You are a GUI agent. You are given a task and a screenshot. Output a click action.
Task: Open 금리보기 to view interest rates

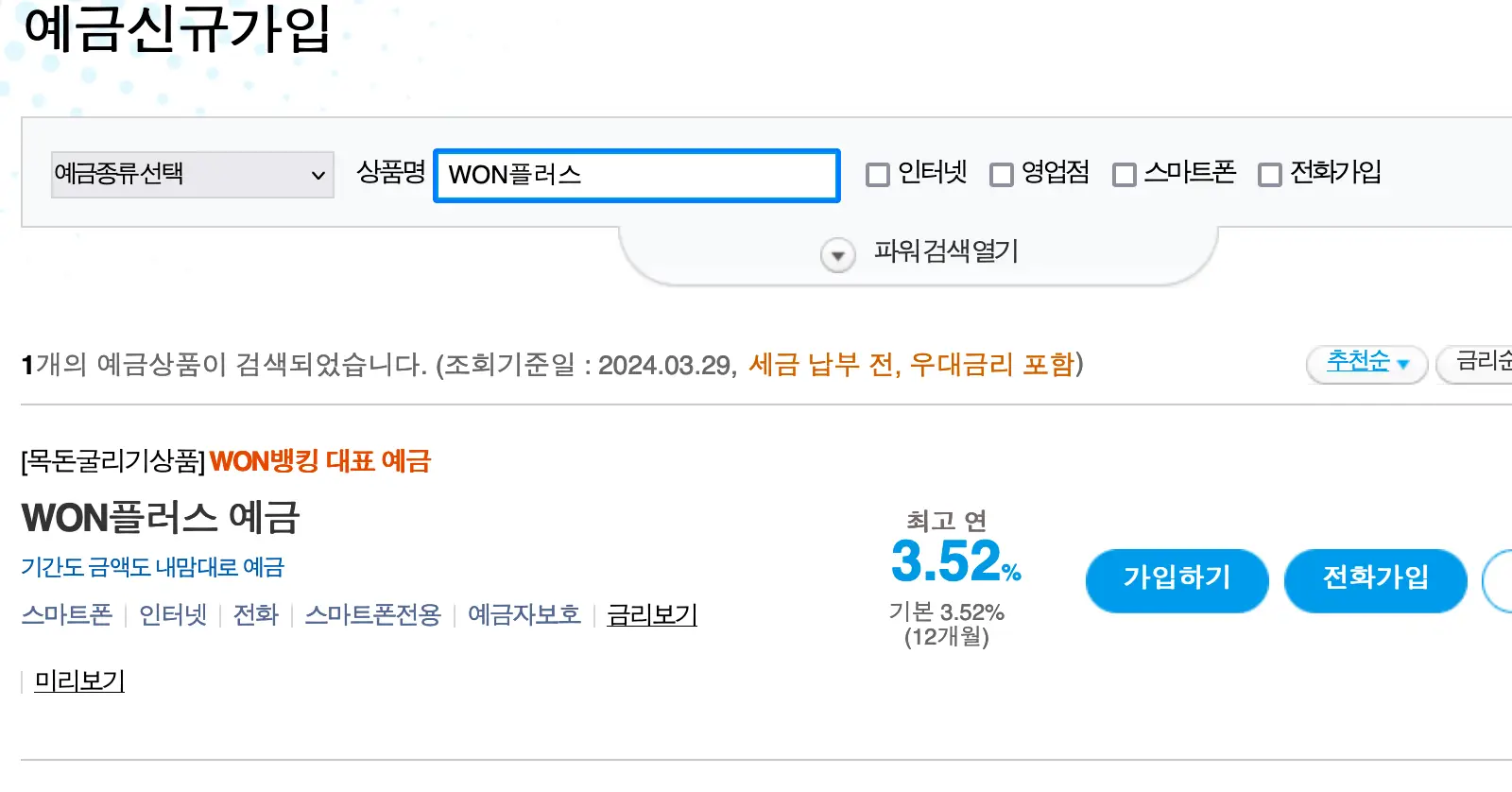pos(652,614)
